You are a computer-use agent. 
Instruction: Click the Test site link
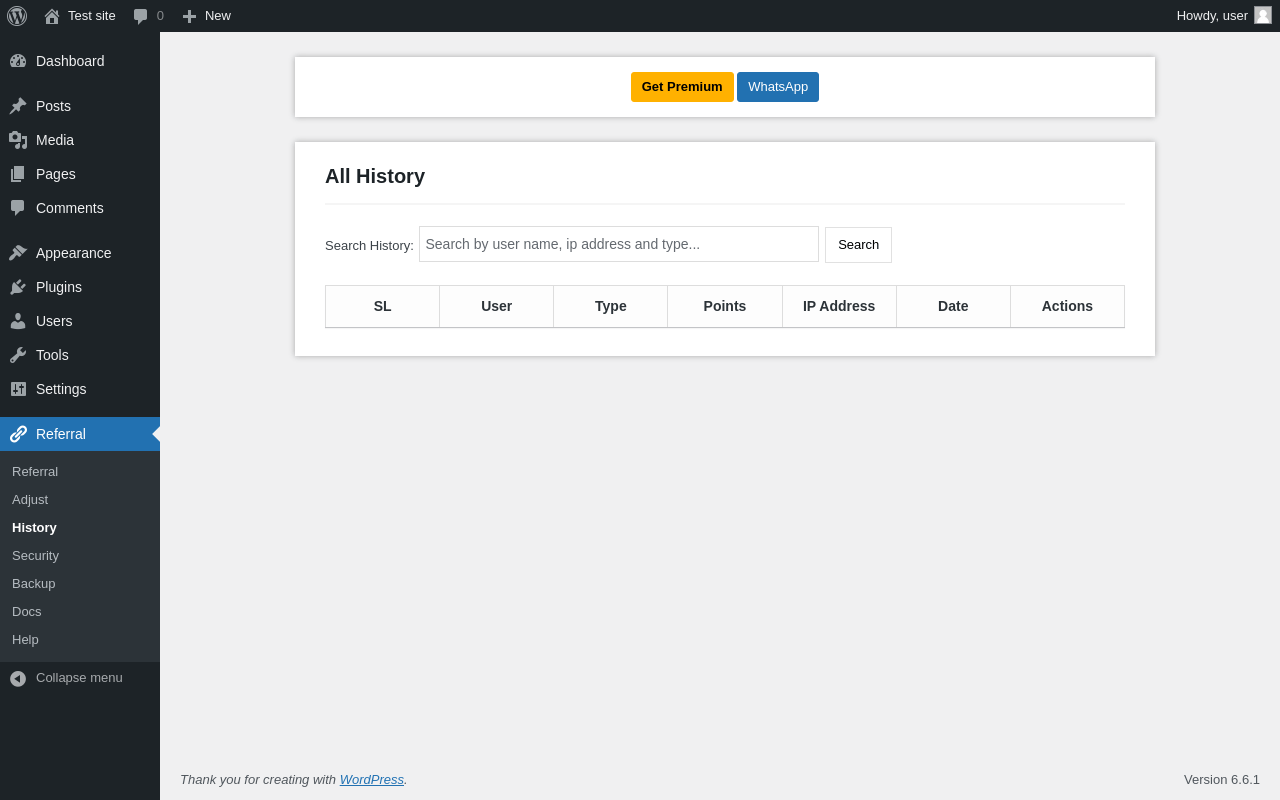click(x=92, y=16)
